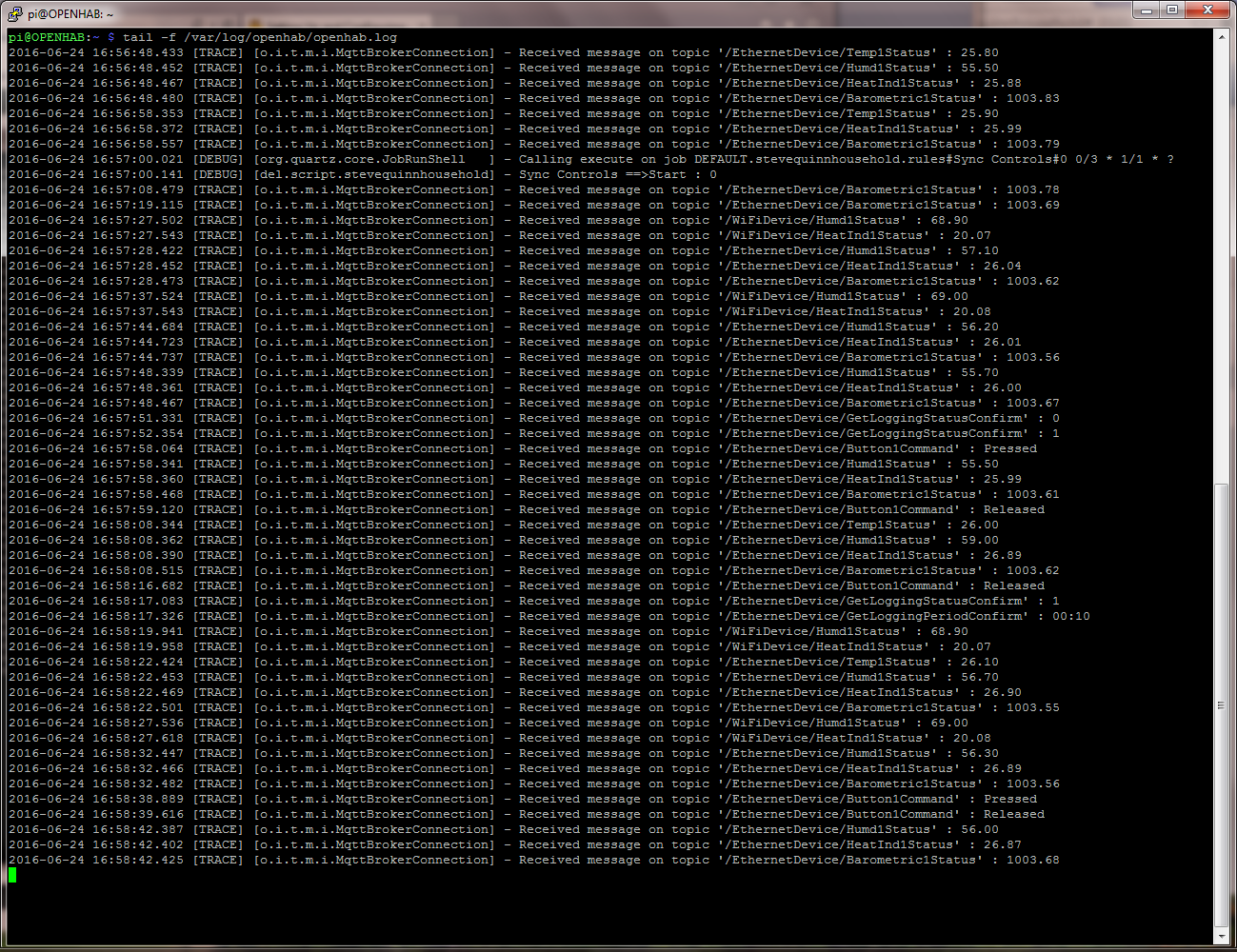Minimize the PuTTY terminal window
The height and width of the screenshot is (952, 1237).
[1147, 10]
